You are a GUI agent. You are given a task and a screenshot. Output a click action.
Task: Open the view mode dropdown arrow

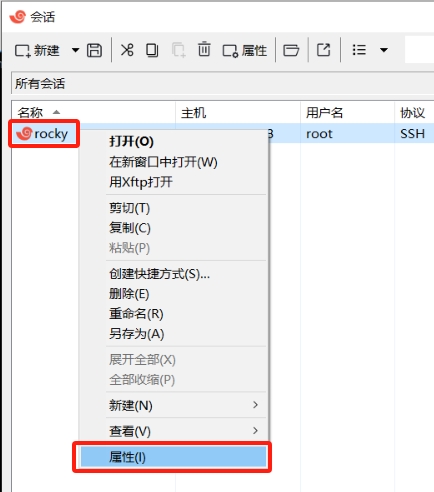pyautogui.click(x=384, y=50)
